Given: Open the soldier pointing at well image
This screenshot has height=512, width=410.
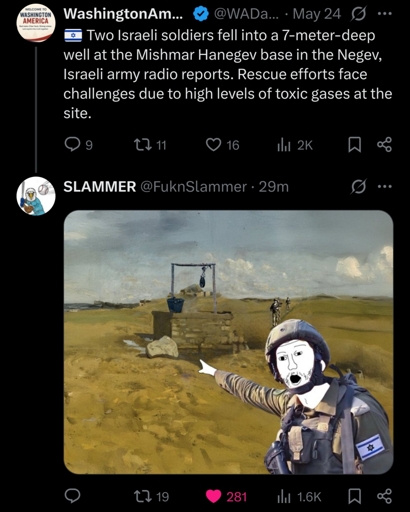Looking at the screenshot, I should 228,342.
